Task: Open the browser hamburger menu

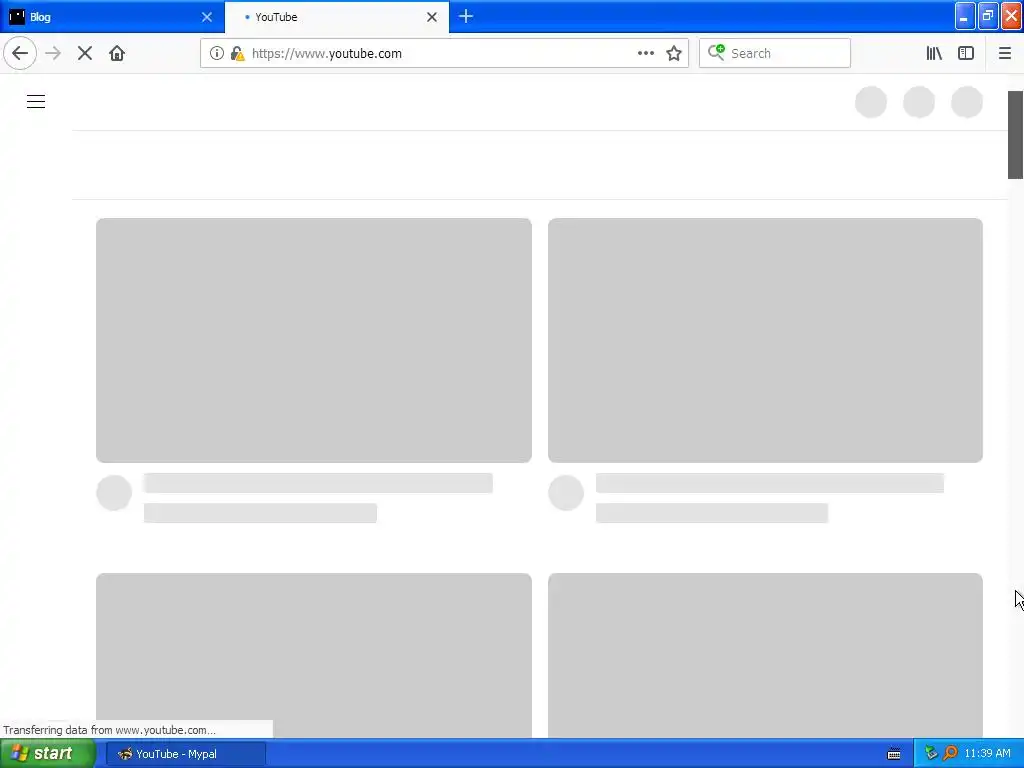Action: (x=1005, y=54)
